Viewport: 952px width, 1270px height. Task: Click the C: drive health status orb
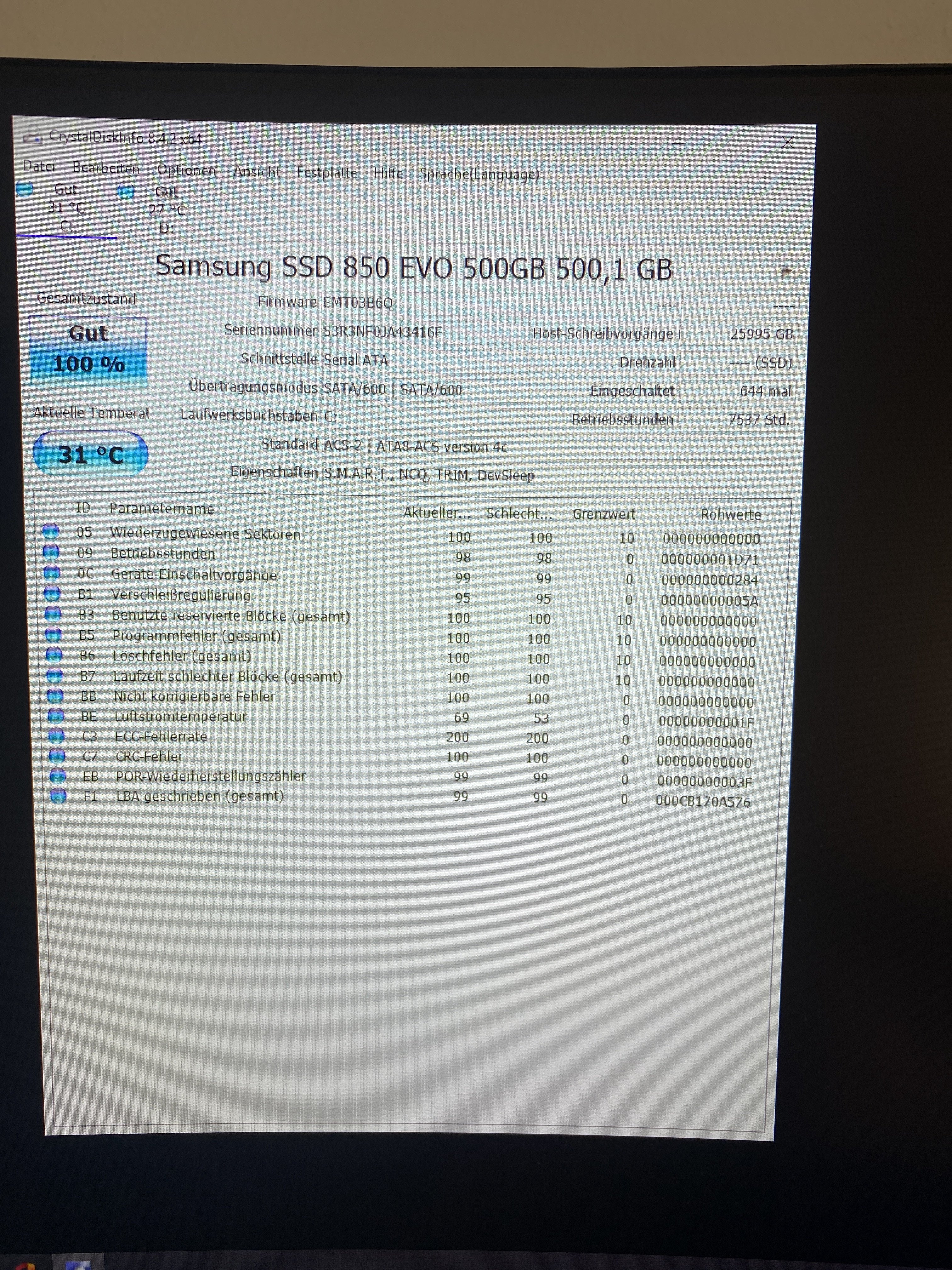click(x=25, y=189)
